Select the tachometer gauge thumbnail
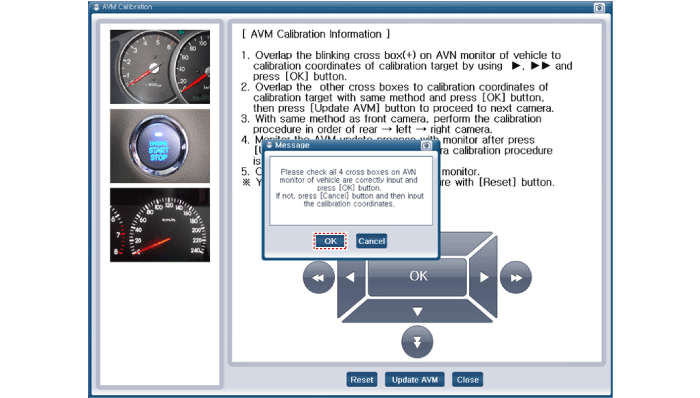Image resolution: width=700 pixels, height=398 pixels. [x=160, y=67]
